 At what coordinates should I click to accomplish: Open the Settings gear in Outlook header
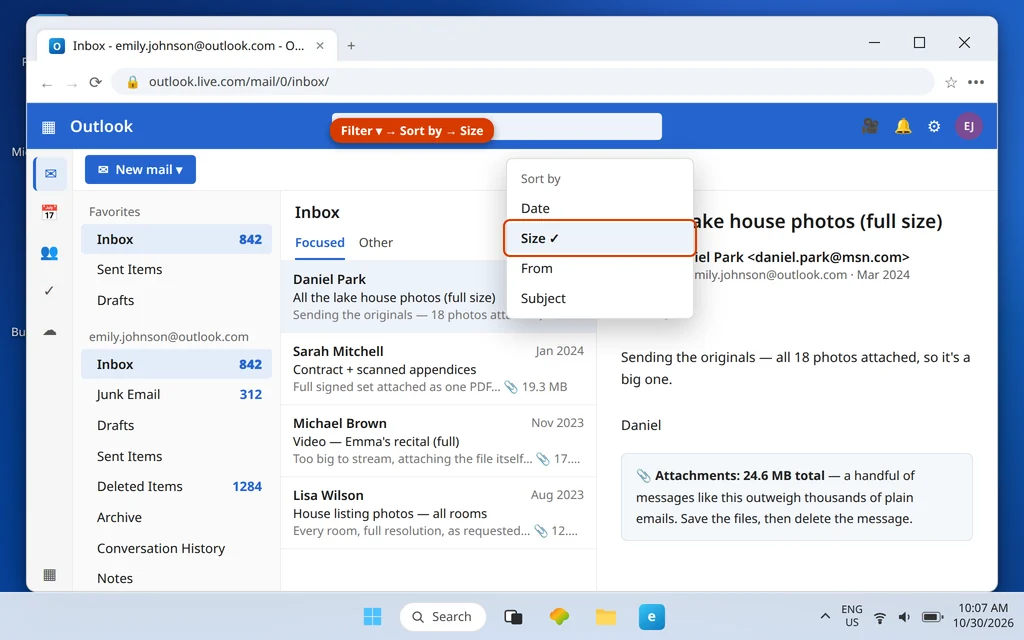click(934, 126)
